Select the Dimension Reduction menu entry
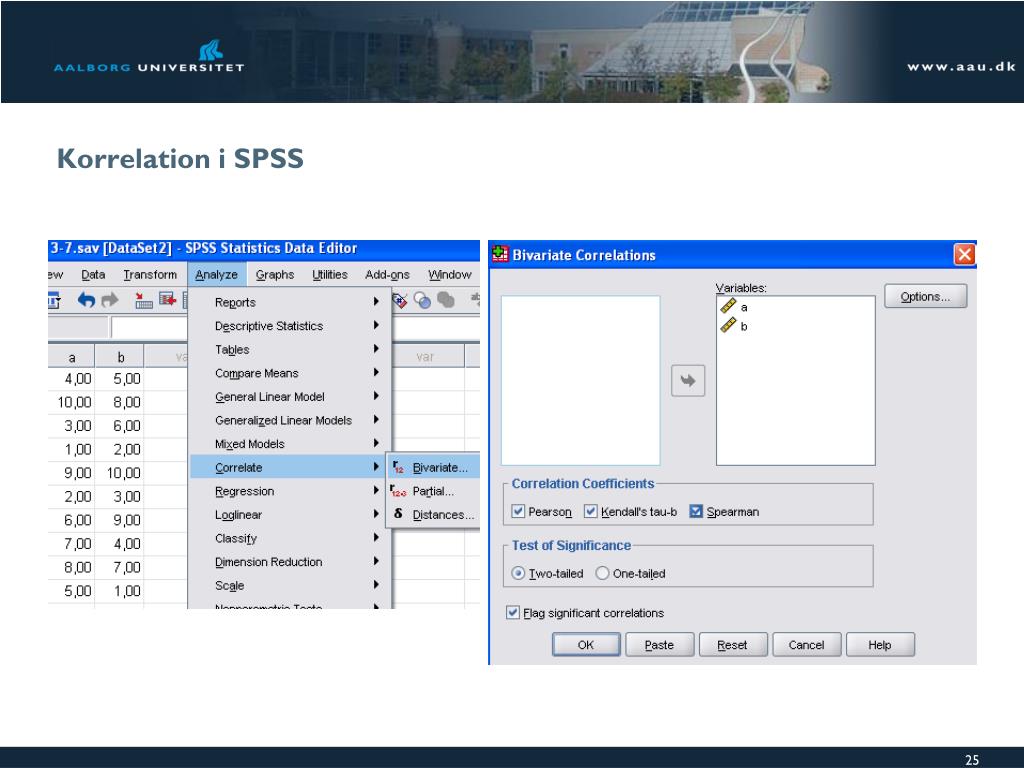 click(288, 562)
